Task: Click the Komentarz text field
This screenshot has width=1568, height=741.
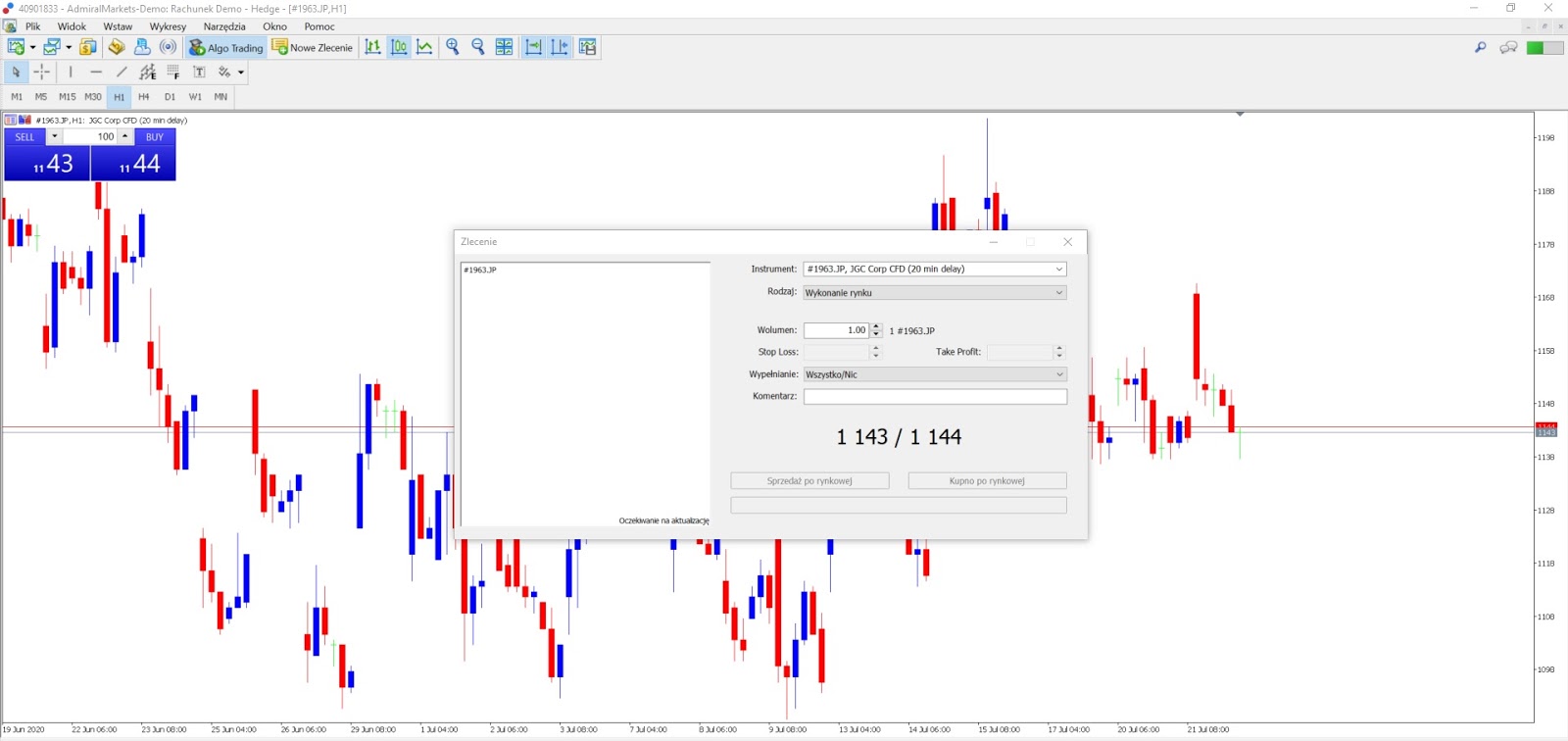Action: pos(935,396)
